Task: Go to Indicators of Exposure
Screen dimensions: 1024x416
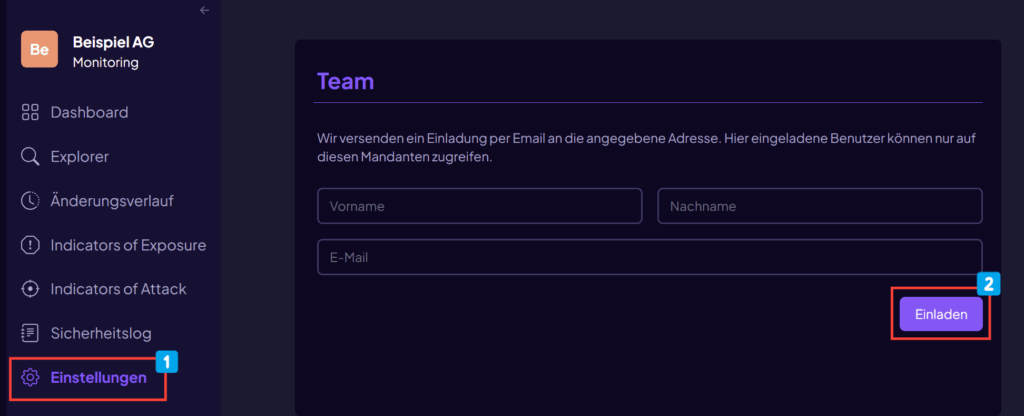Action: click(129, 246)
